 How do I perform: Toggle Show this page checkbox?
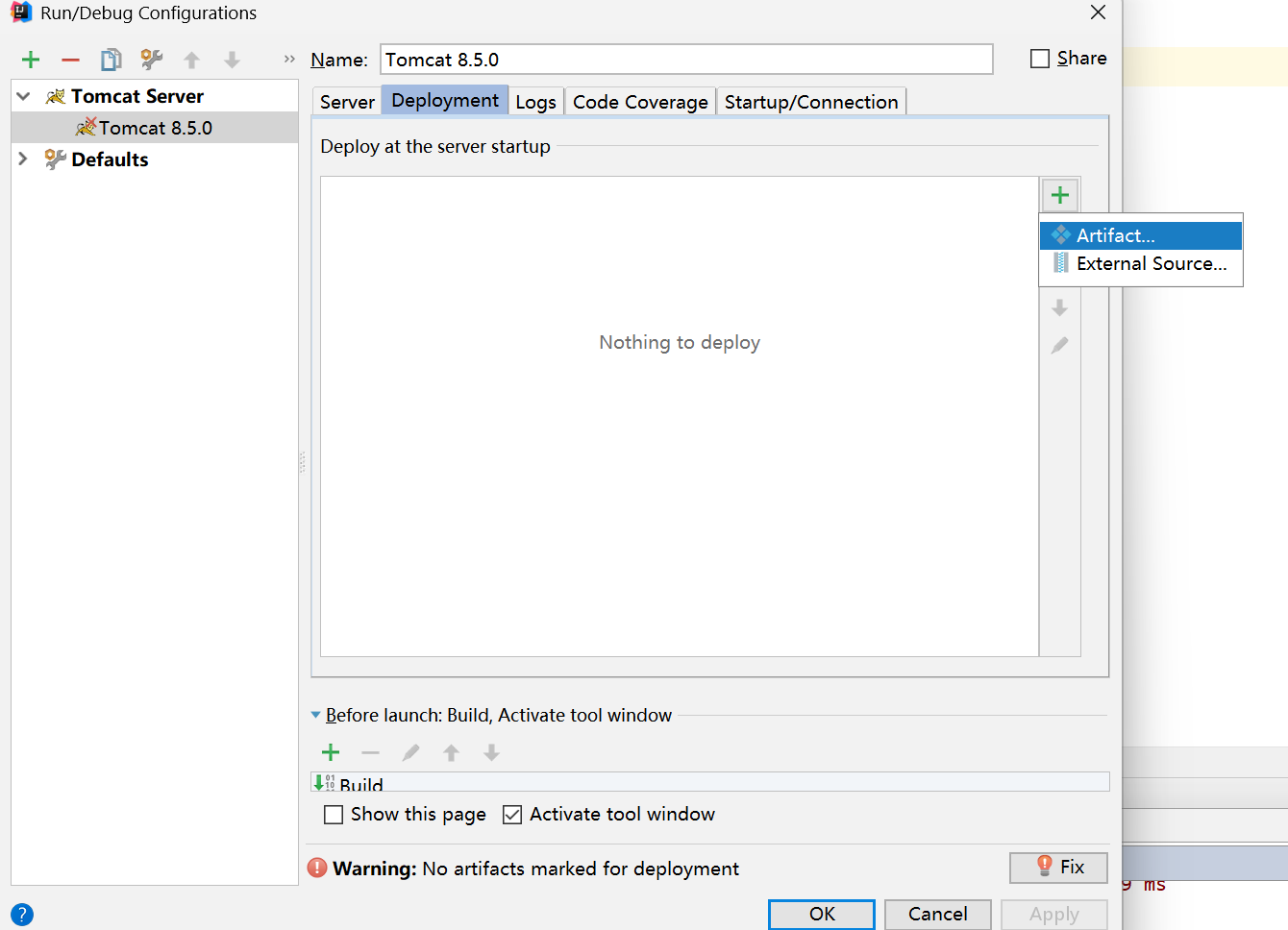pos(334,815)
